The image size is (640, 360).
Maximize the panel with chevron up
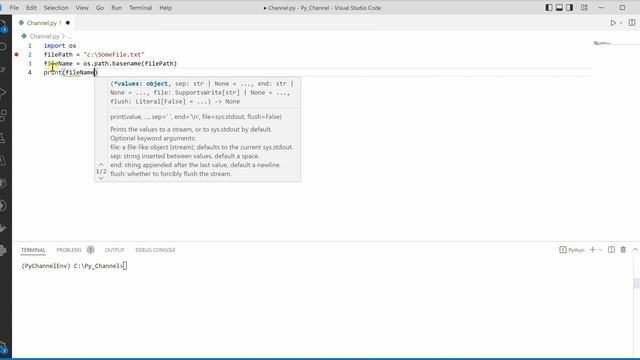click(635, 249)
